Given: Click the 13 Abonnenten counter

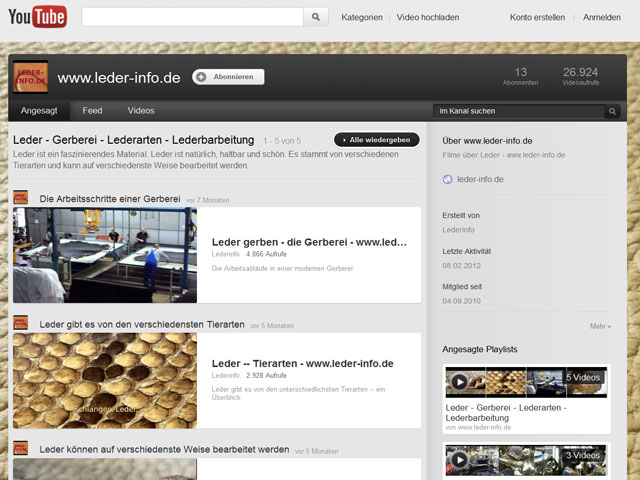Looking at the screenshot, I should point(520,76).
